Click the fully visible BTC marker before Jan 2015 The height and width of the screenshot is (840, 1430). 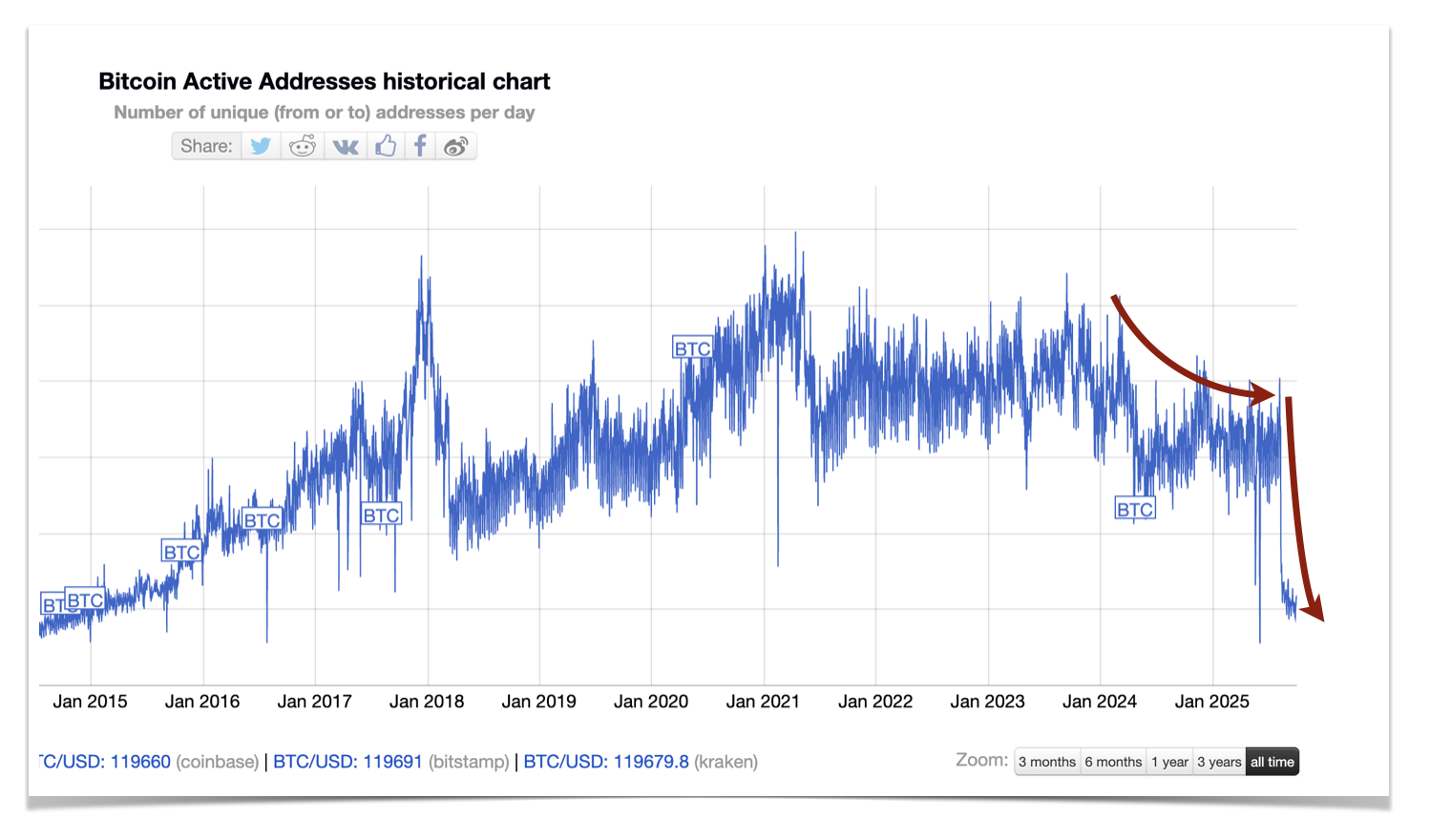point(85,600)
